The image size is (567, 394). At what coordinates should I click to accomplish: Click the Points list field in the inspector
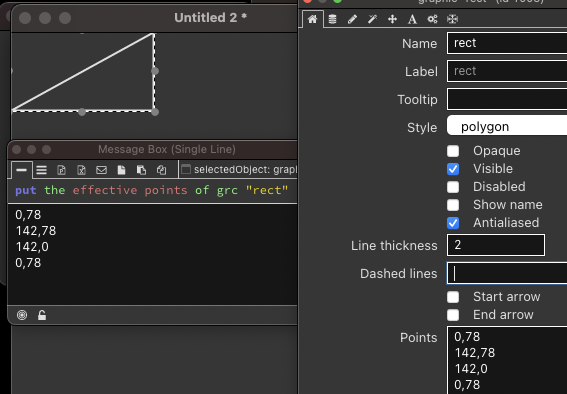pos(507,360)
